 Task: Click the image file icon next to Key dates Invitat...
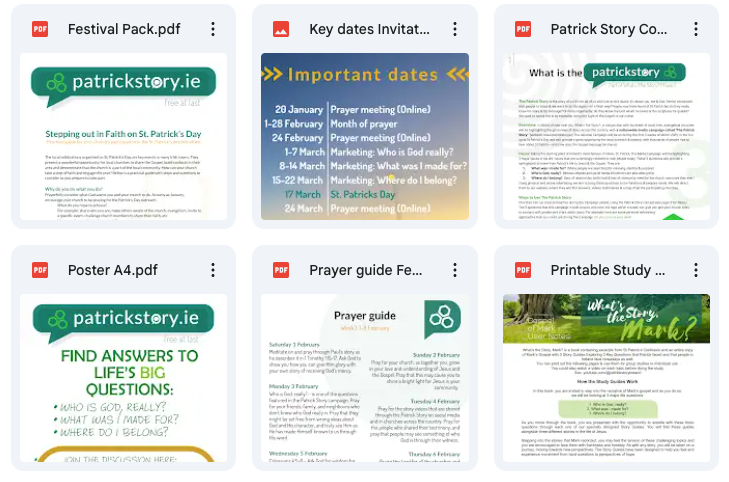[281, 29]
